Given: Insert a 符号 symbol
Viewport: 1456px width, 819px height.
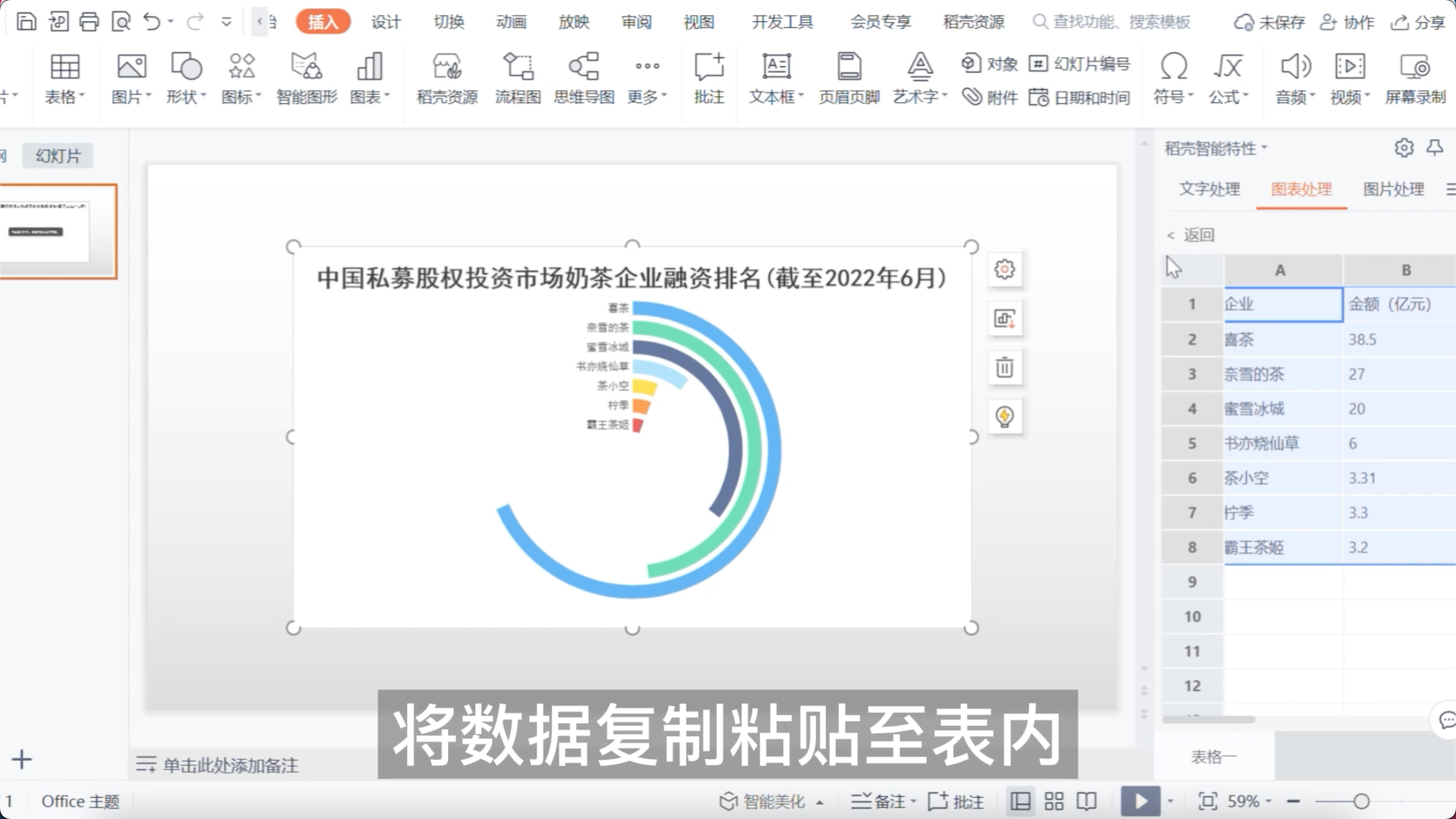Looking at the screenshot, I should coord(1173,78).
